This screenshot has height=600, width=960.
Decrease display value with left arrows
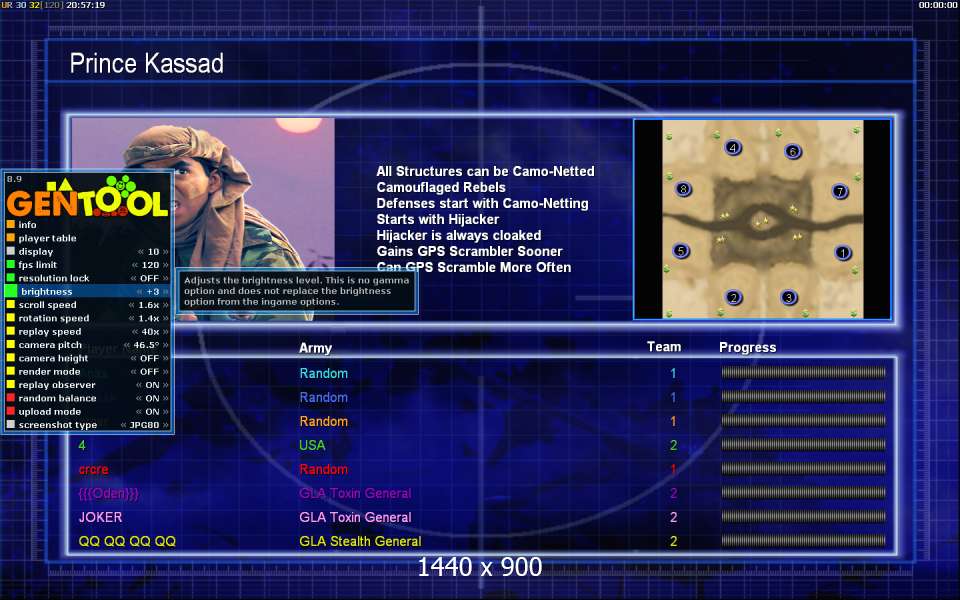click(141, 252)
